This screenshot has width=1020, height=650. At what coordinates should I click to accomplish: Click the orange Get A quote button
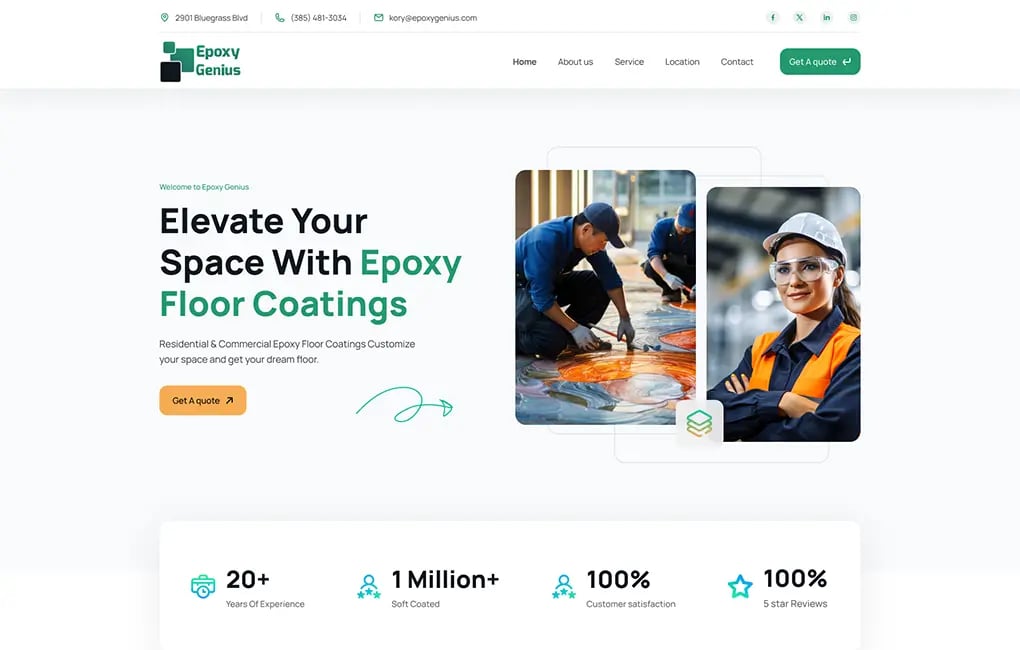click(203, 400)
